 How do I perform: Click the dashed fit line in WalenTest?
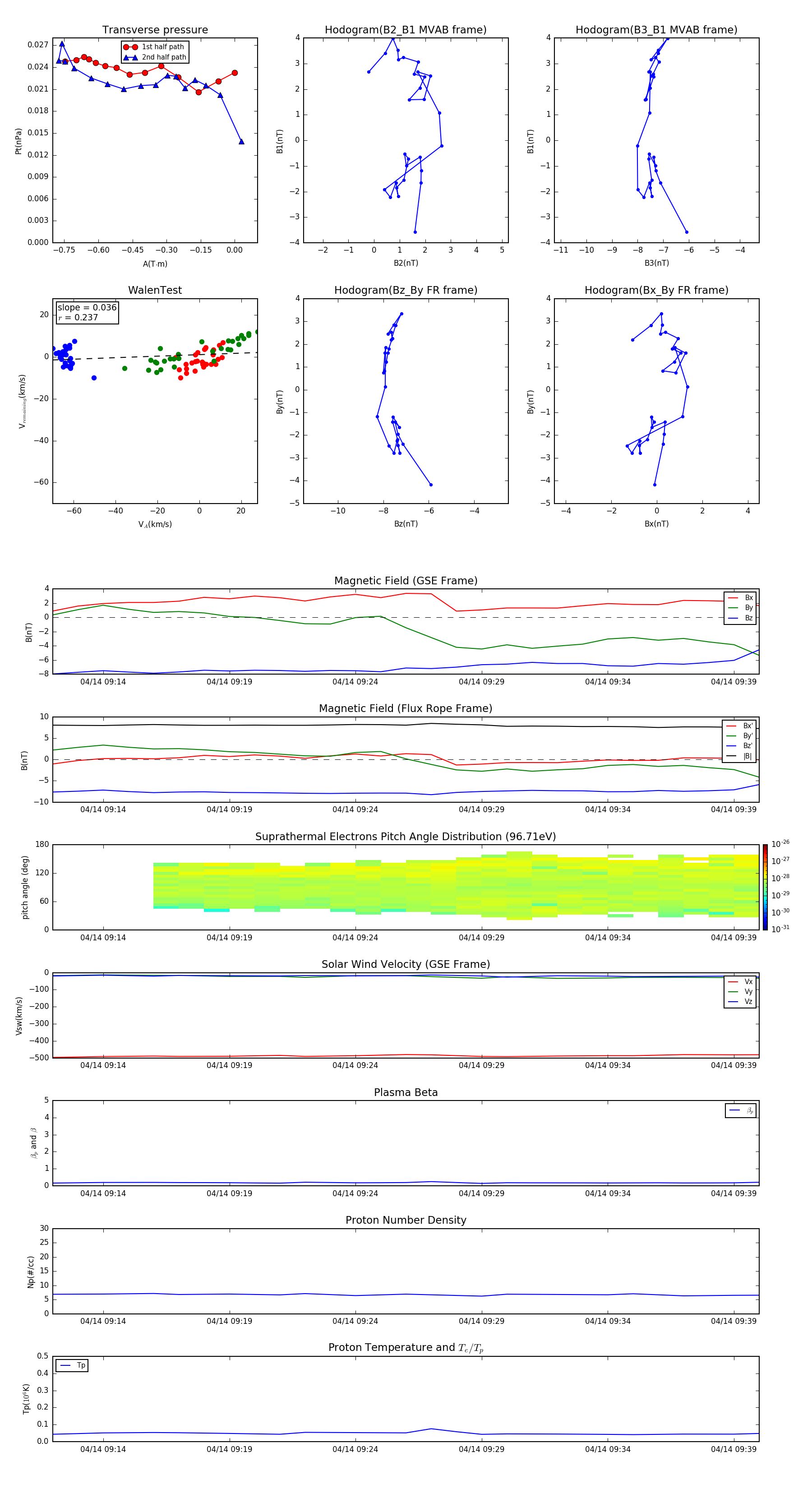point(155,356)
